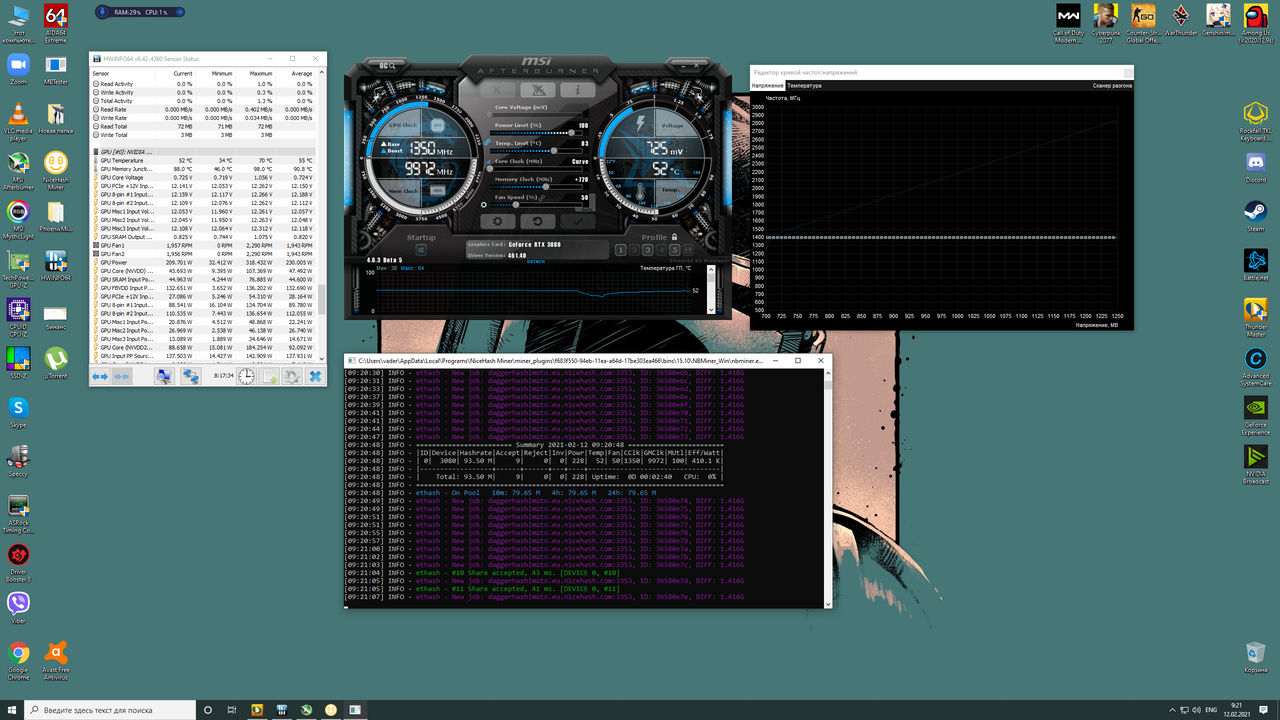The image size is (1280, 720).
Task: Select the GPU Power row in HWiNFO
Action: pos(203,262)
